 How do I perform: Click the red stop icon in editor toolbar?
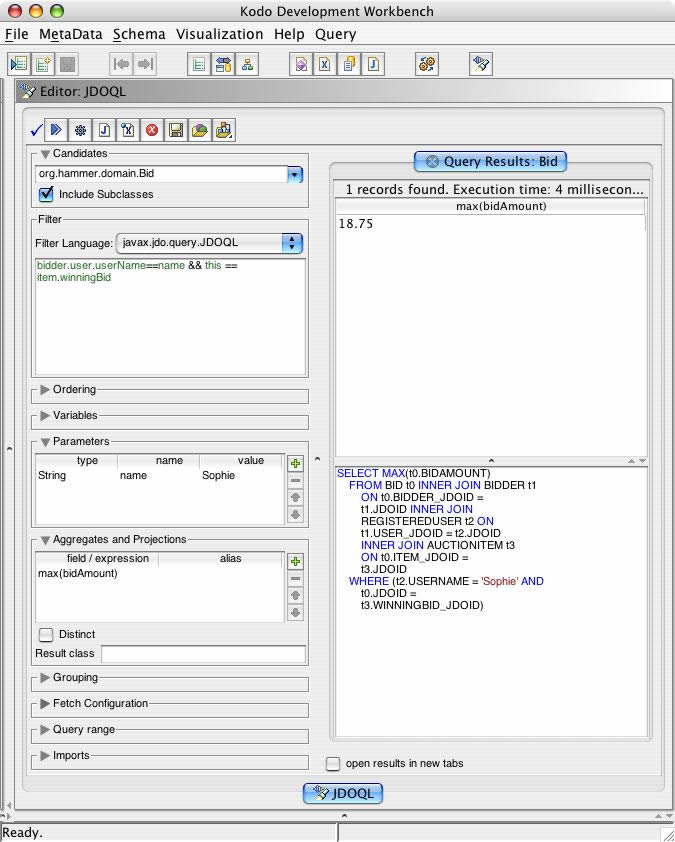click(152, 130)
